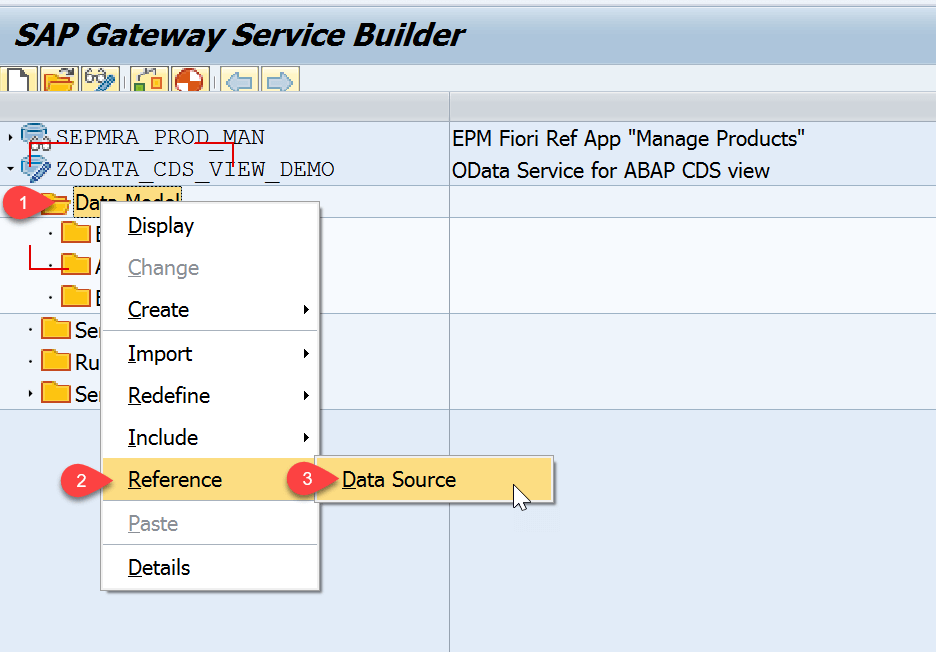
Task: Select the SEPMRA_PROD_MAN project icon
Action: point(36,137)
